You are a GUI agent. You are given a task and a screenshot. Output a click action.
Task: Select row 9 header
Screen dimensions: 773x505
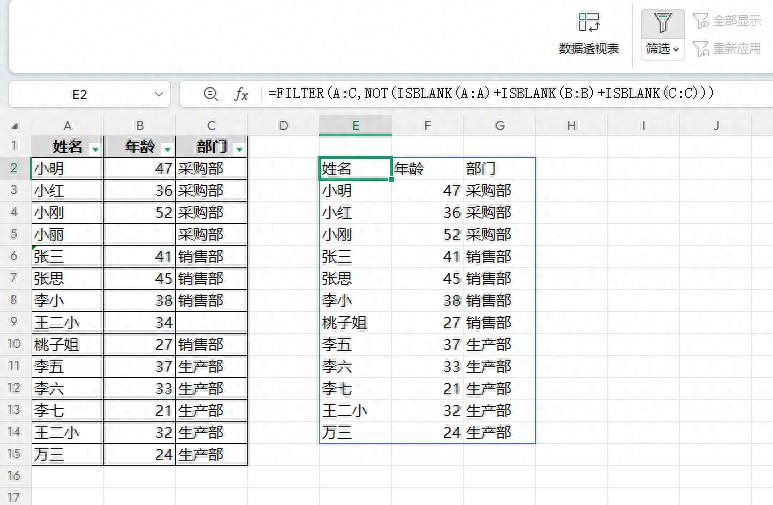(15, 322)
